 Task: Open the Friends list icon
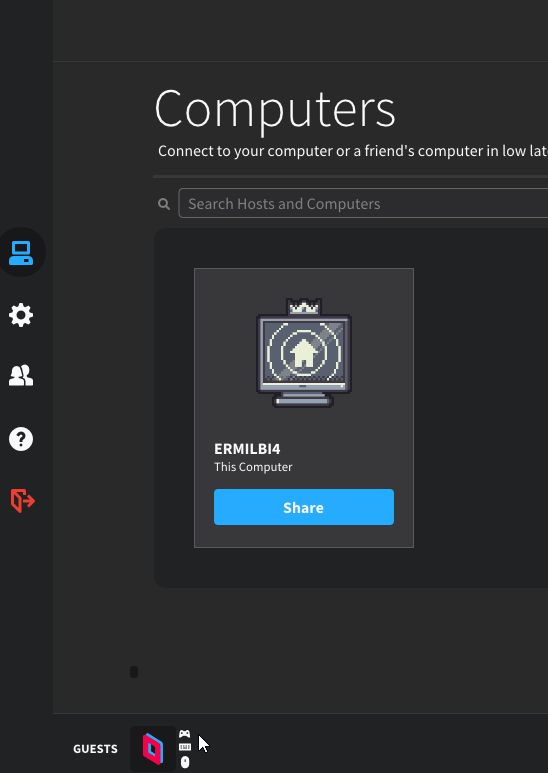click(x=21, y=376)
